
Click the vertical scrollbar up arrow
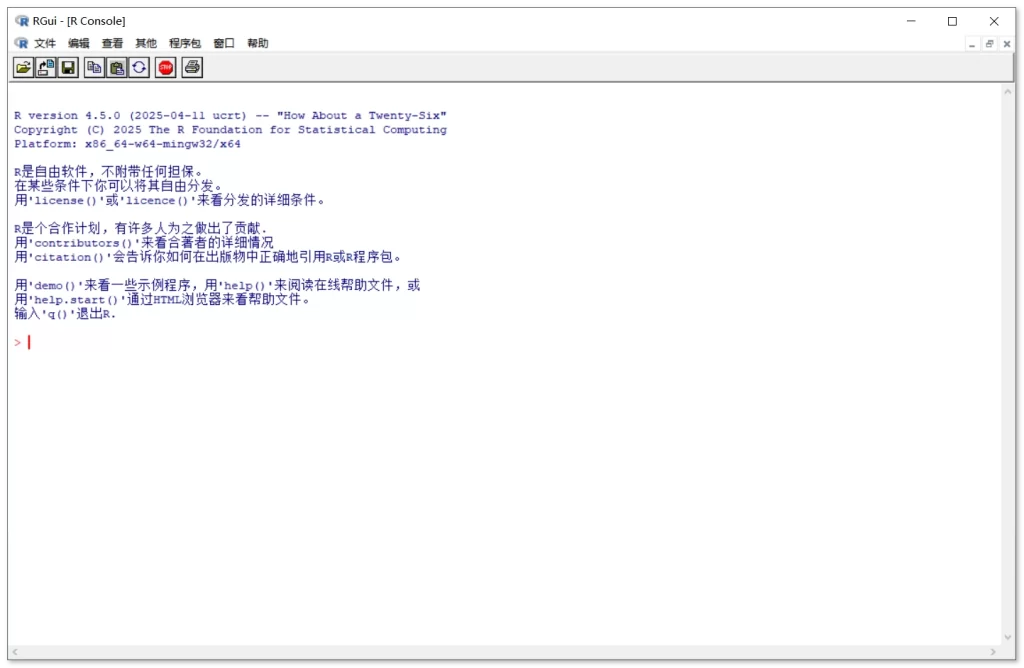pos(1008,91)
